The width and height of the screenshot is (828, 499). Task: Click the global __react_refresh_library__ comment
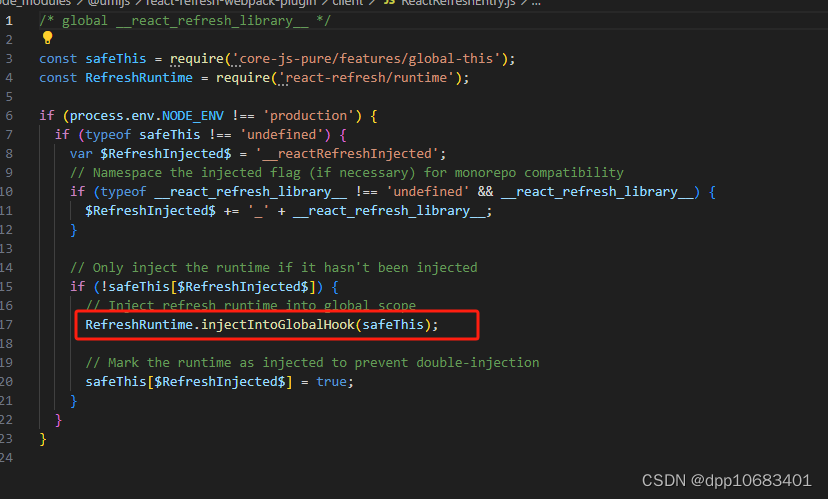coord(185,21)
